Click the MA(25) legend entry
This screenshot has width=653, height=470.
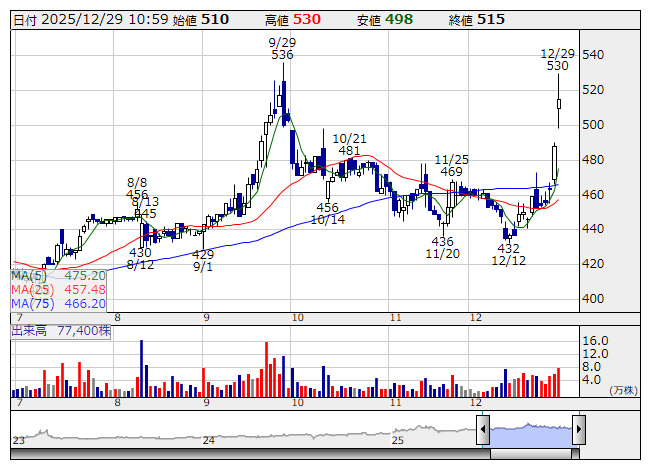[58, 289]
